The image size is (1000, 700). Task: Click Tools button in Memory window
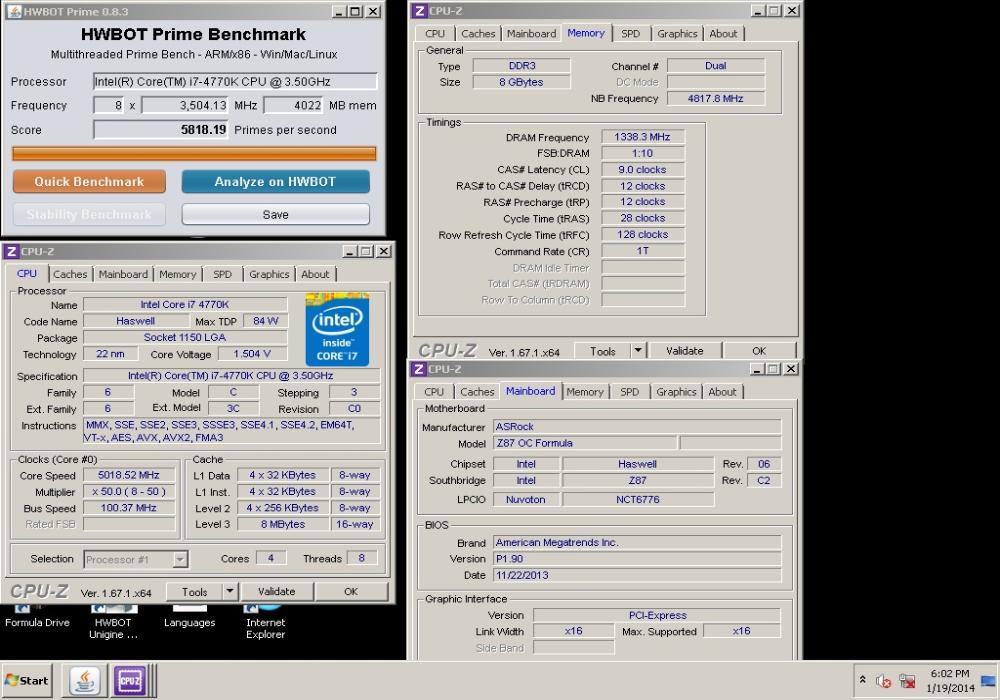coord(603,351)
